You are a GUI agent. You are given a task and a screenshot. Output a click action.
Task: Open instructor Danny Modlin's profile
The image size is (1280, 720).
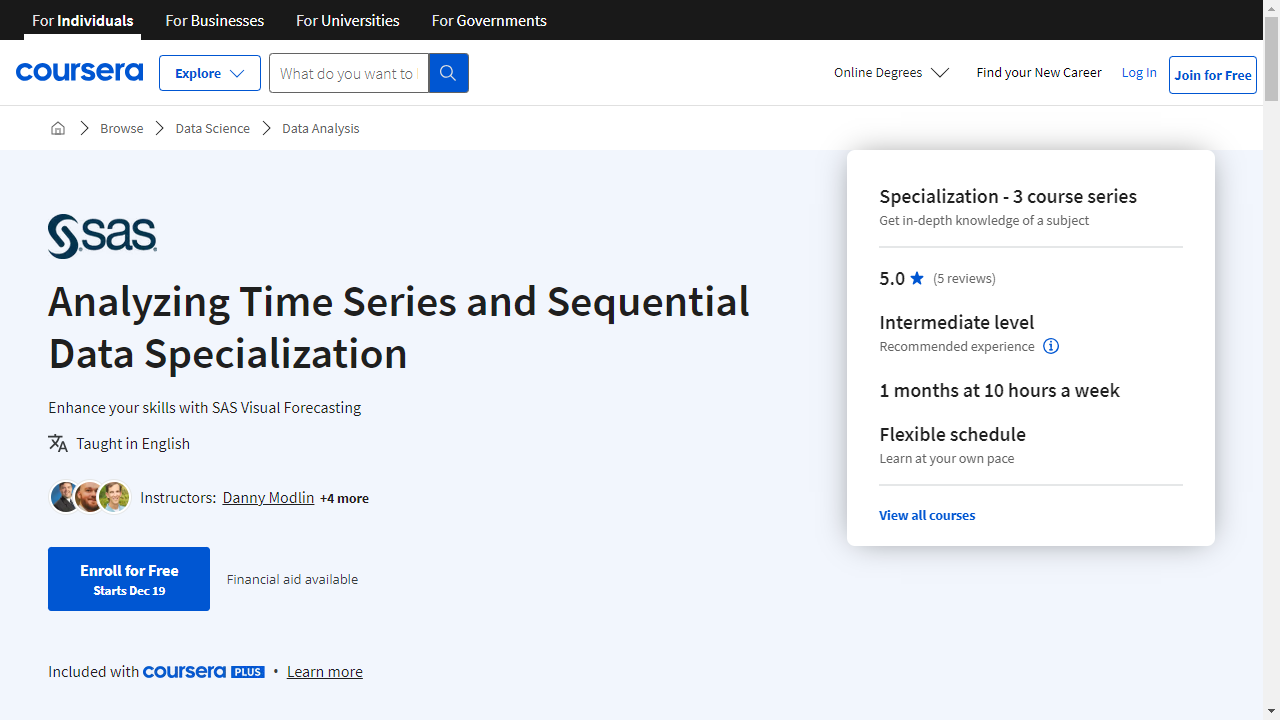(x=268, y=497)
